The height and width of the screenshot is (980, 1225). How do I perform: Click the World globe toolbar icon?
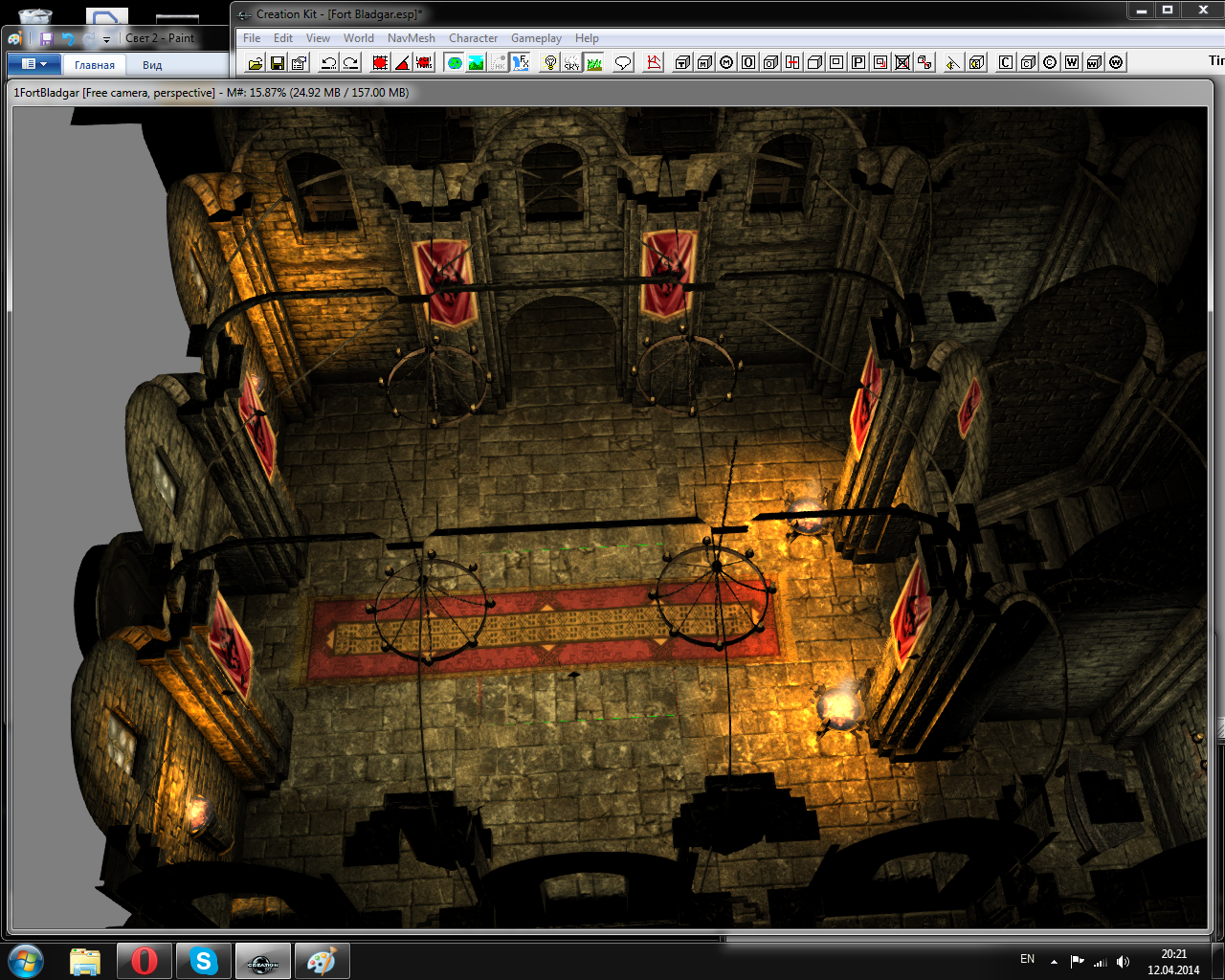455,62
